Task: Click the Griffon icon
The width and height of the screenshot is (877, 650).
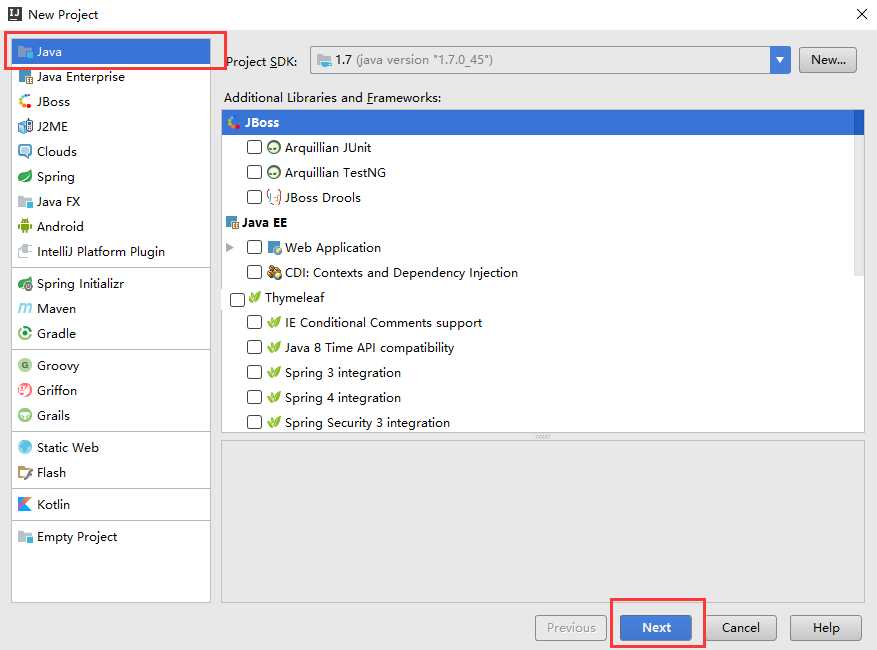Action: tap(25, 390)
